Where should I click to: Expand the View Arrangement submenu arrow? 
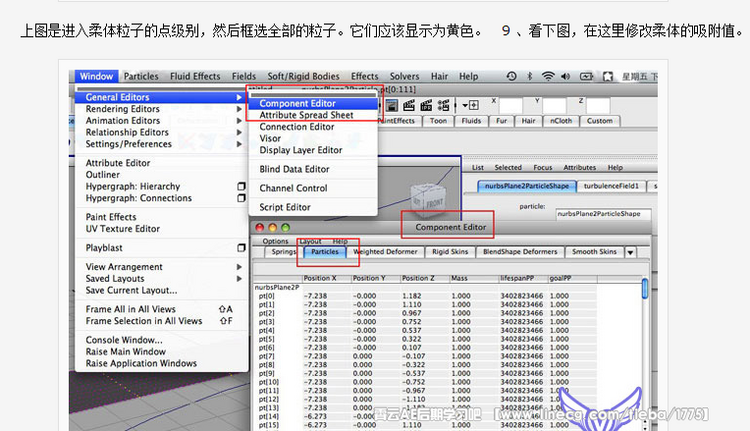coord(239,267)
